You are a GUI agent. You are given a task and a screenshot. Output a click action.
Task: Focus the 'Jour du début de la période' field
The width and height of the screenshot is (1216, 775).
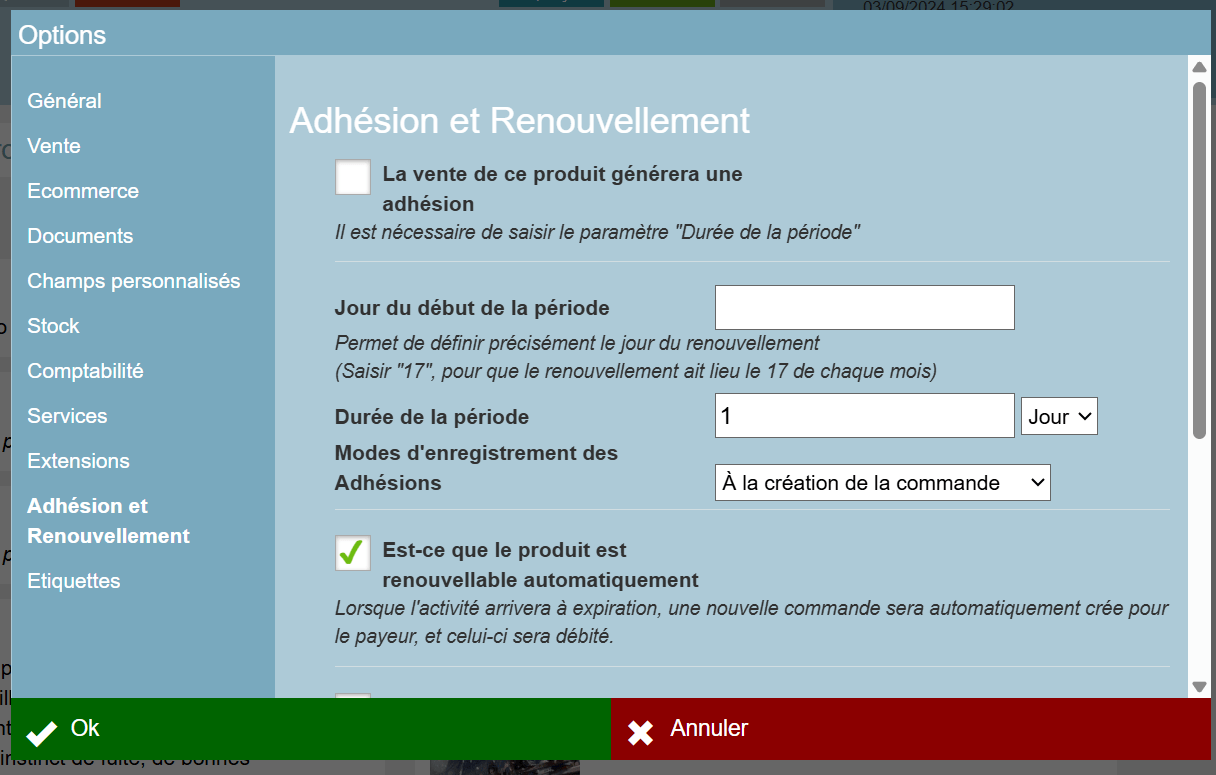[x=865, y=307]
